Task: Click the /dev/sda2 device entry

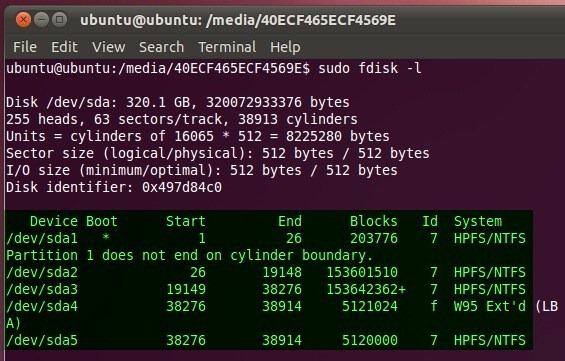Action: click(x=42, y=272)
